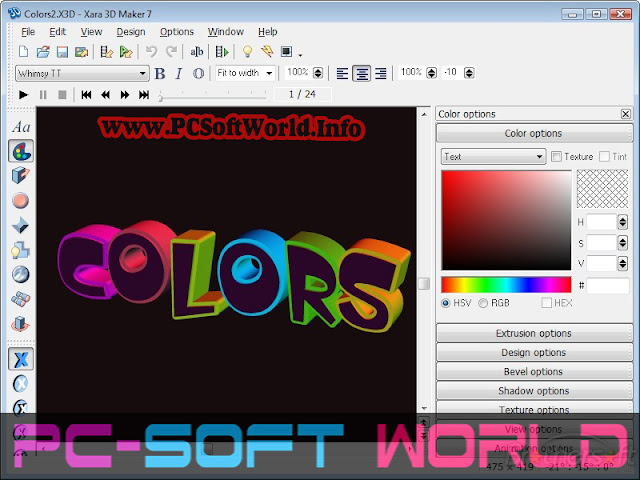Play the animation
The image size is (640, 480).
point(23,95)
